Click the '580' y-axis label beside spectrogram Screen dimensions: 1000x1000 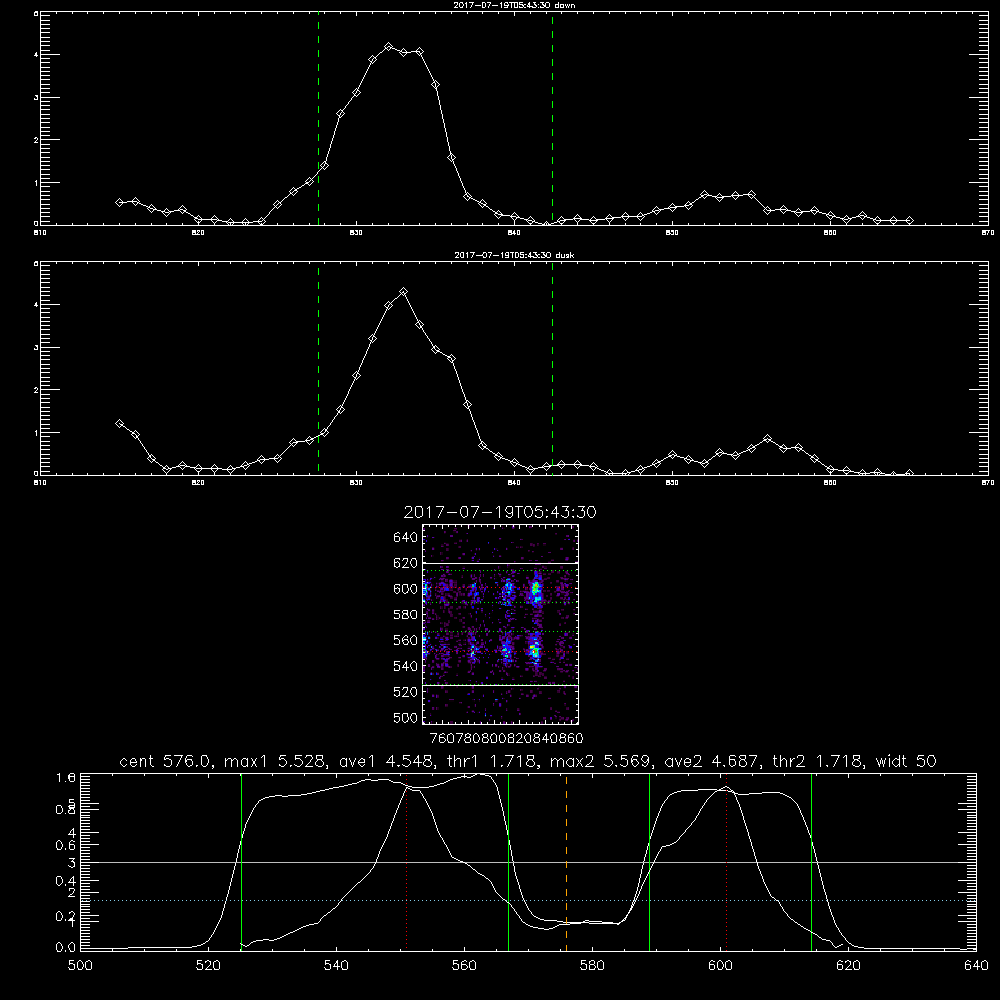pyautogui.click(x=406, y=615)
